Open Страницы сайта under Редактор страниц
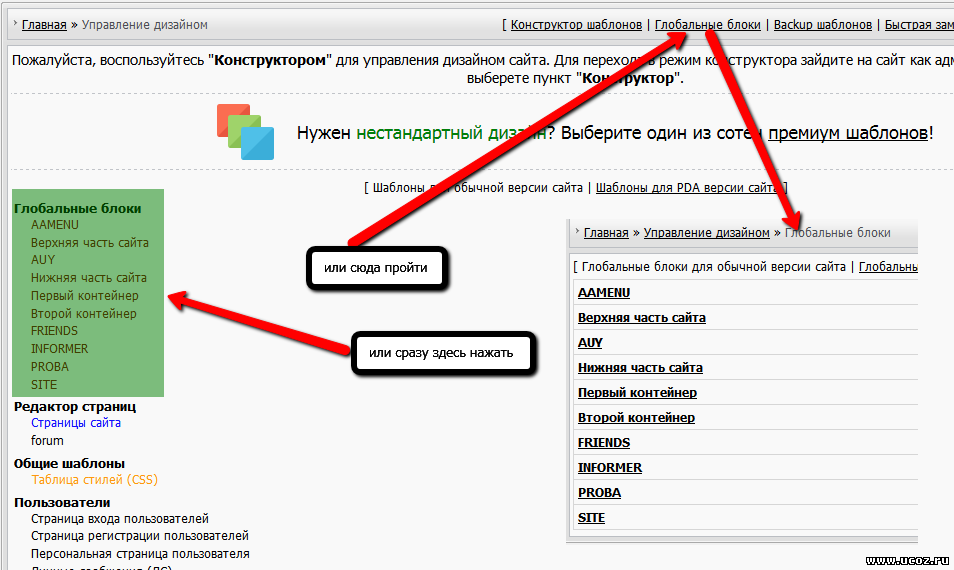 [x=75, y=423]
